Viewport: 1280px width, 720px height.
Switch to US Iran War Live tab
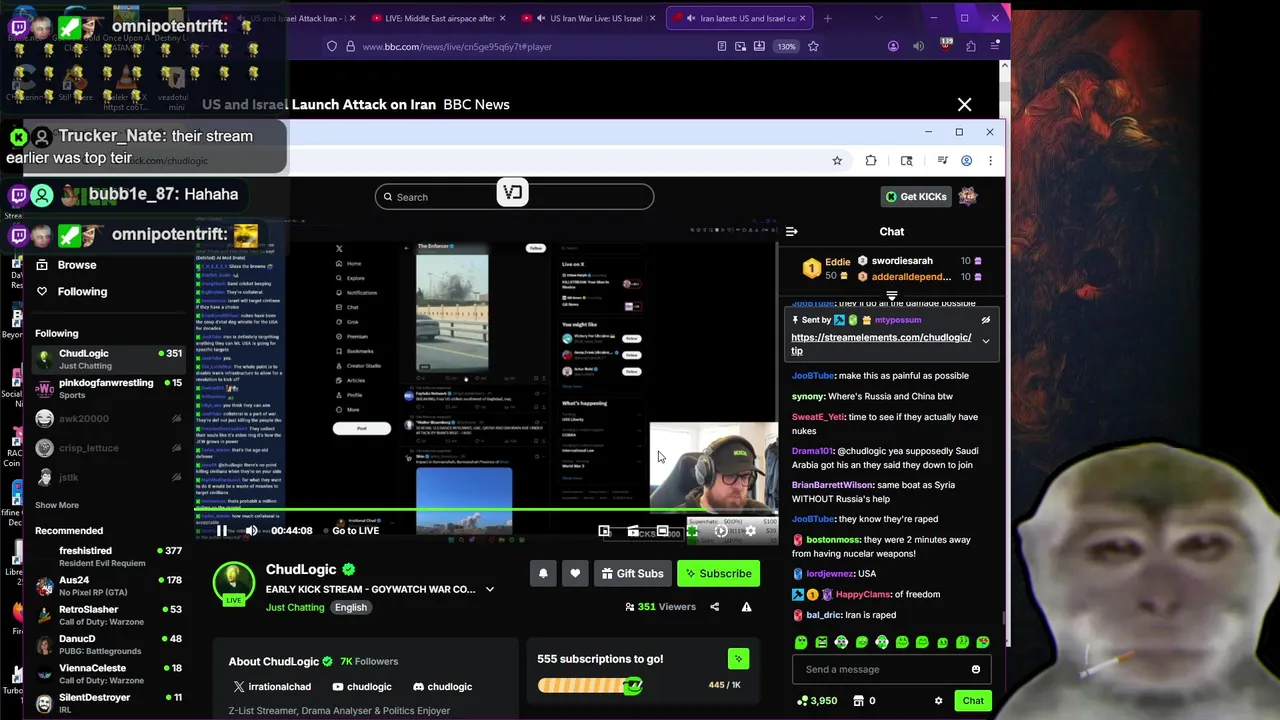click(590, 18)
